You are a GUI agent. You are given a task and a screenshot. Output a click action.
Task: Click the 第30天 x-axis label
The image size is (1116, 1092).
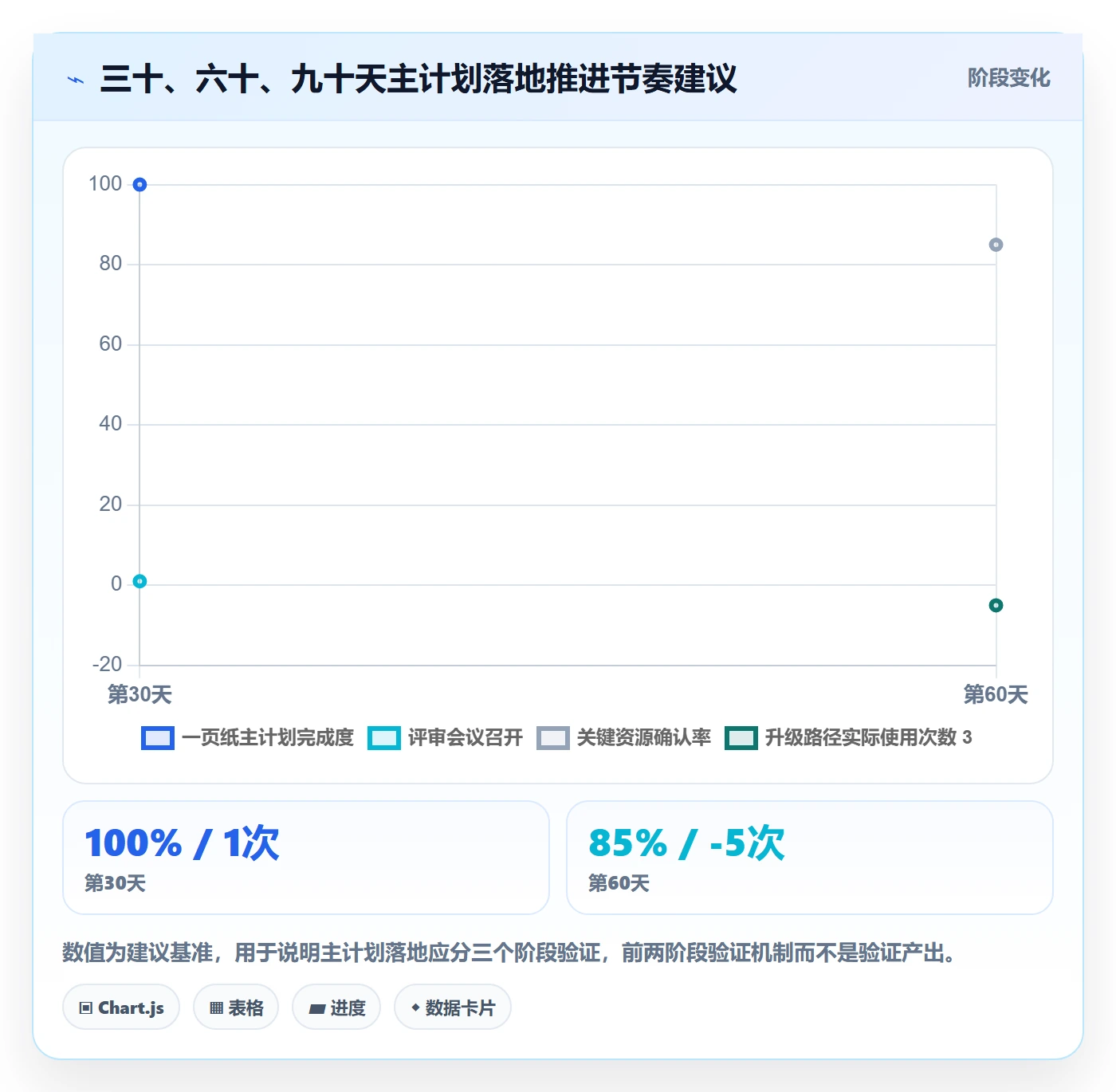139,694
